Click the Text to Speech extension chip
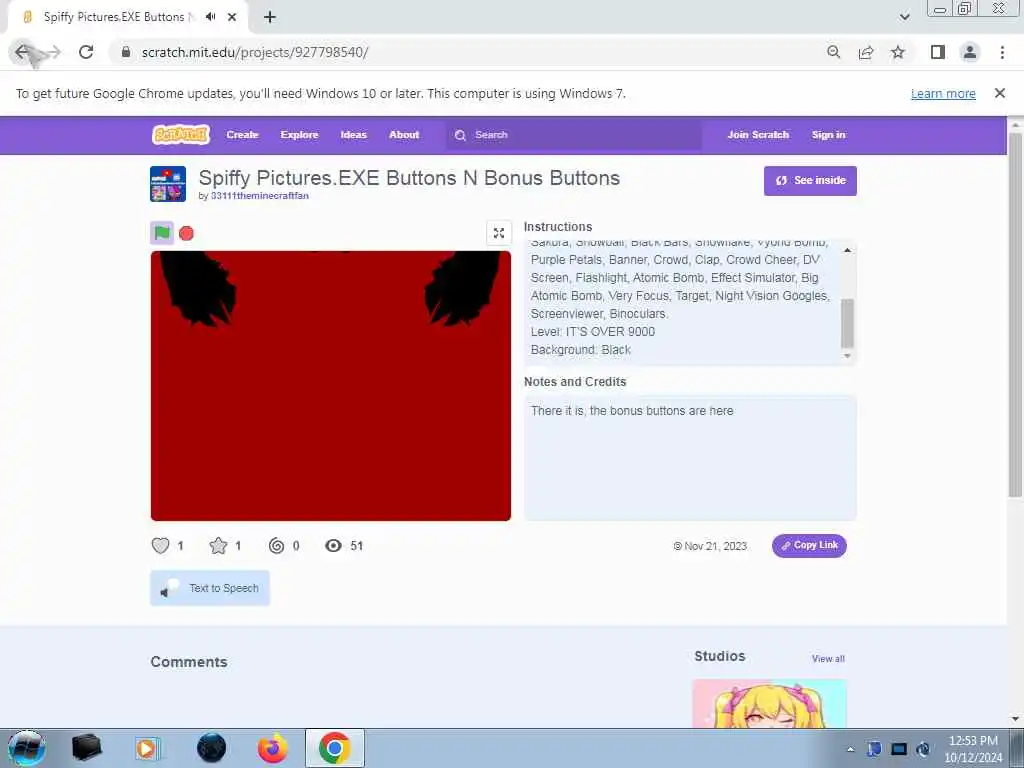The width and height of the screenshot is (1024, 768). tap(210, 588)
